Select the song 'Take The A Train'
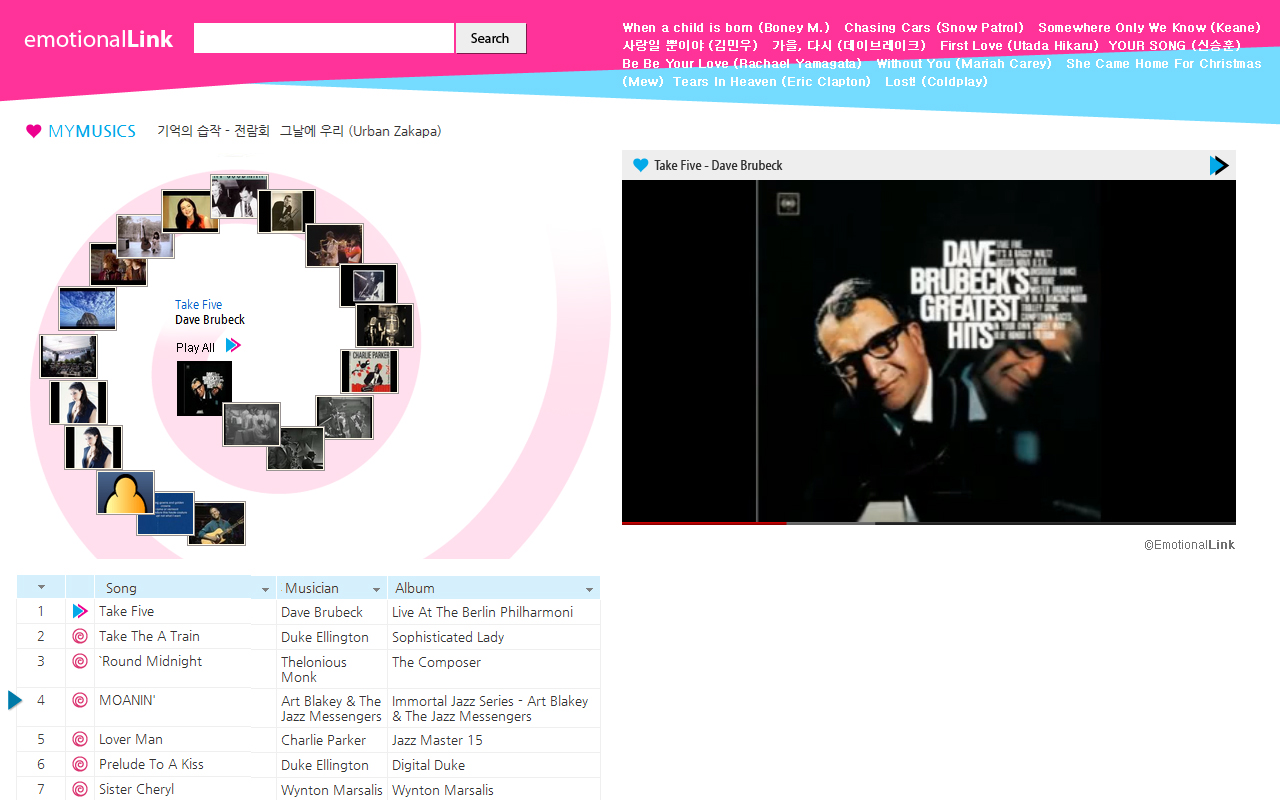1280x800 pixels. [149, 636]
